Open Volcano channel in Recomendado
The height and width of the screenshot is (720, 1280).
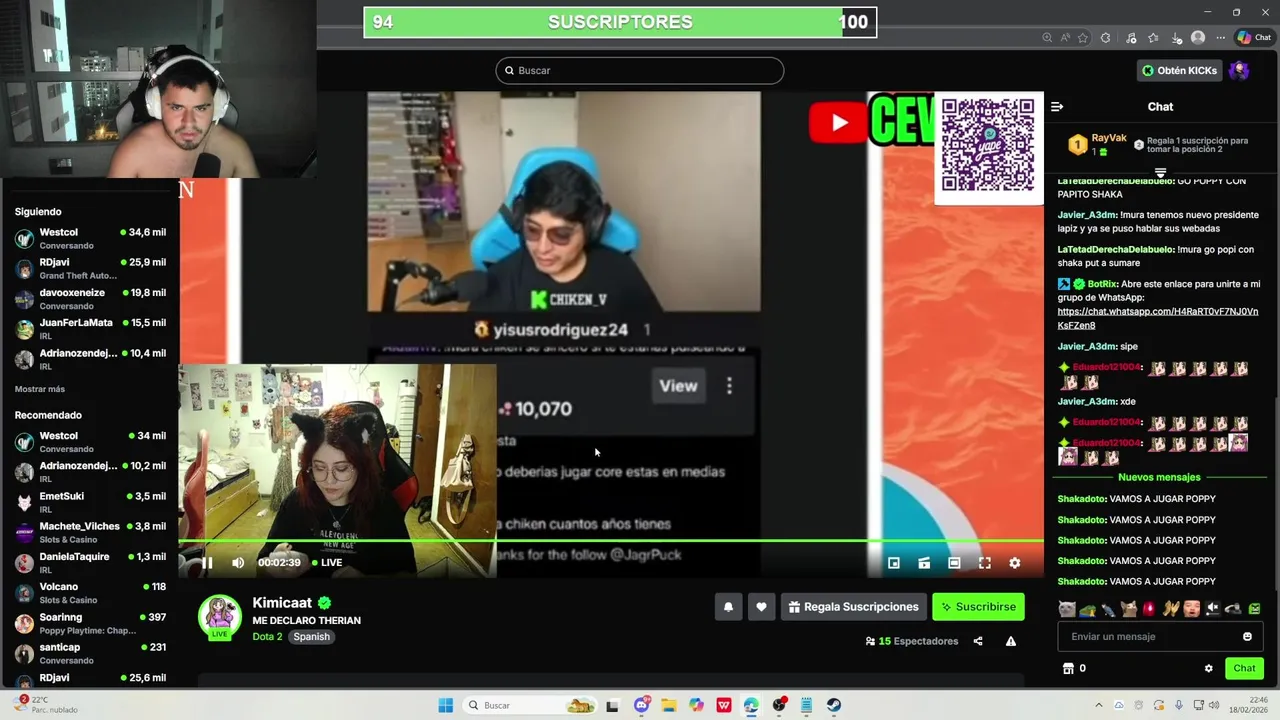90,593
